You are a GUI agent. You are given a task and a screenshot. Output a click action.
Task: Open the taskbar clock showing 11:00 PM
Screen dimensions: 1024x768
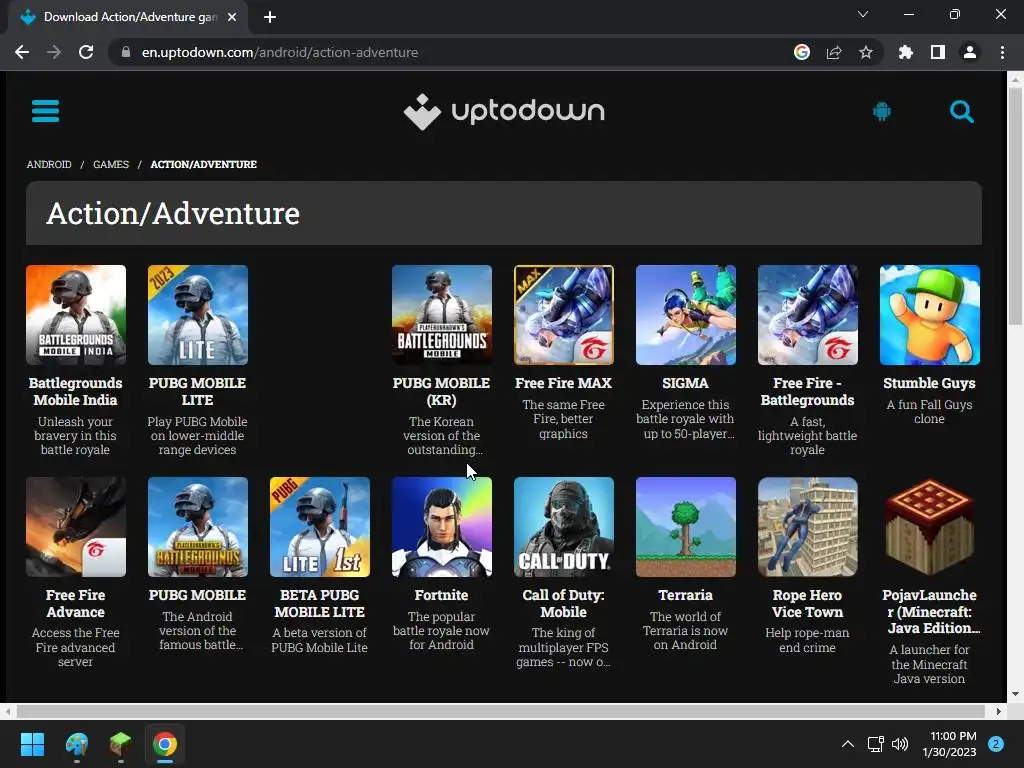(950, 744)
